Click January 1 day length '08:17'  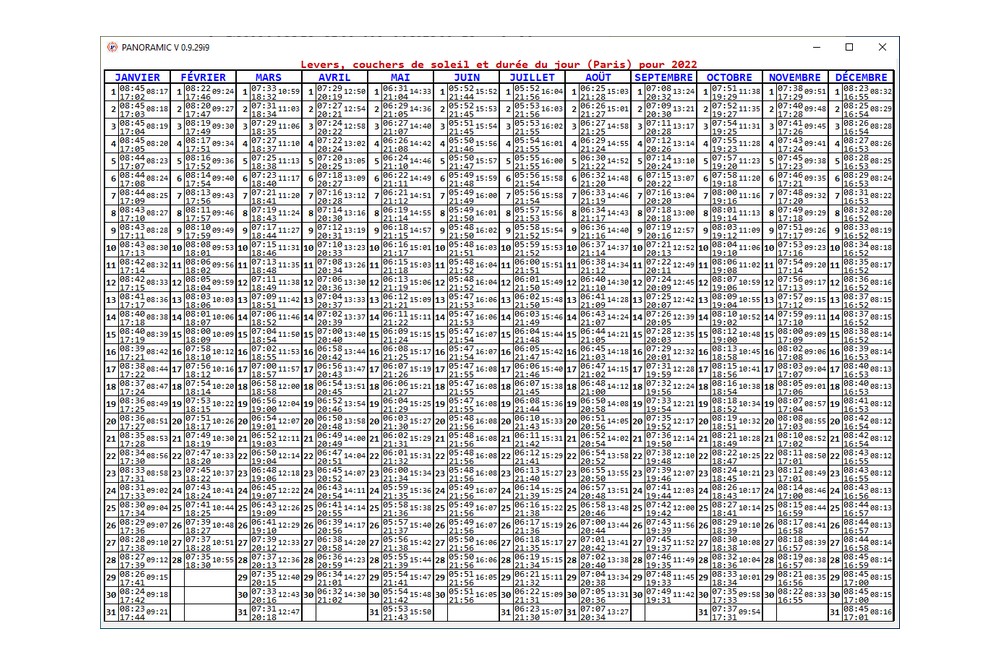coord(157,92)
